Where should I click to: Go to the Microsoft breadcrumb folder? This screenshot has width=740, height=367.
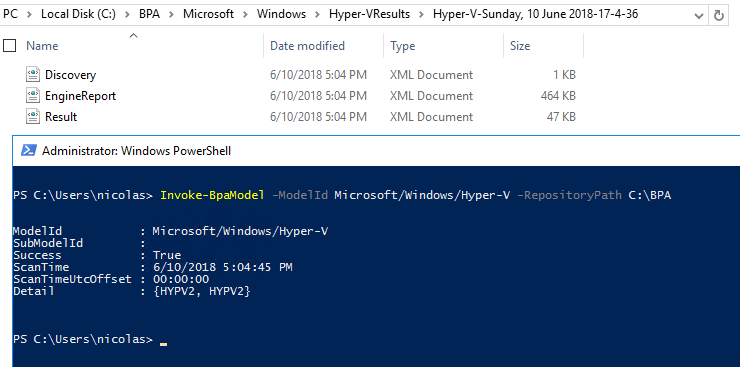(x=209, y=14)
